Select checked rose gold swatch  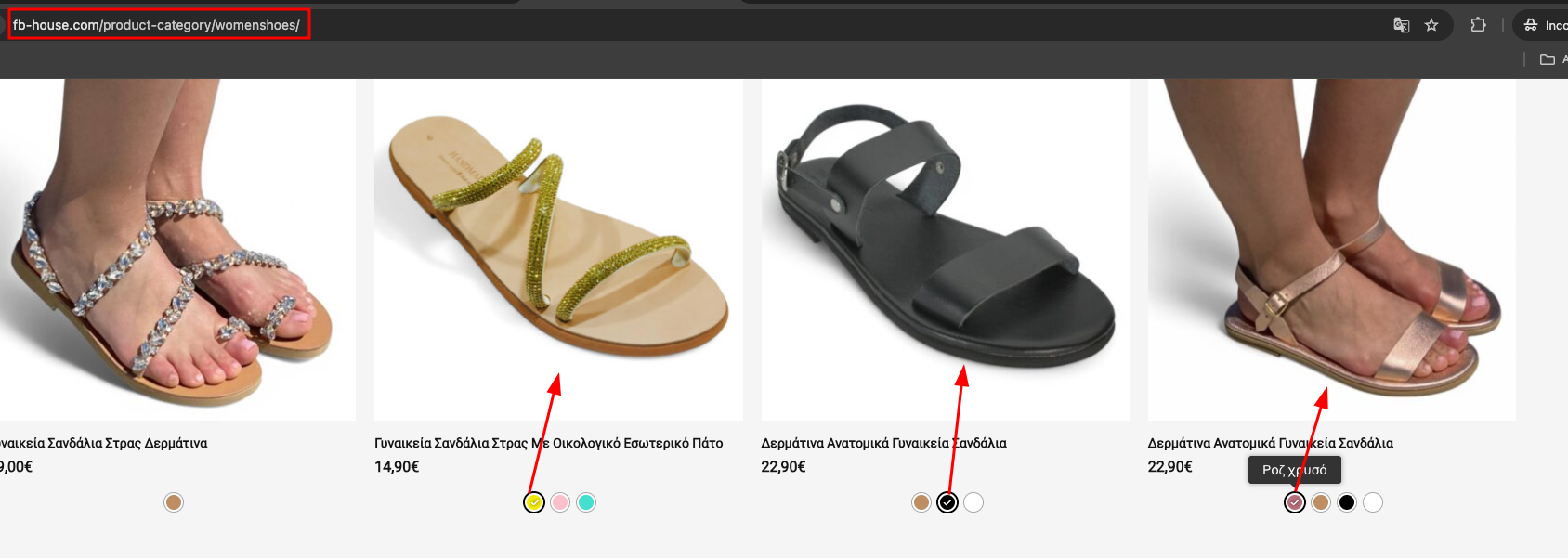point(1295,502)
